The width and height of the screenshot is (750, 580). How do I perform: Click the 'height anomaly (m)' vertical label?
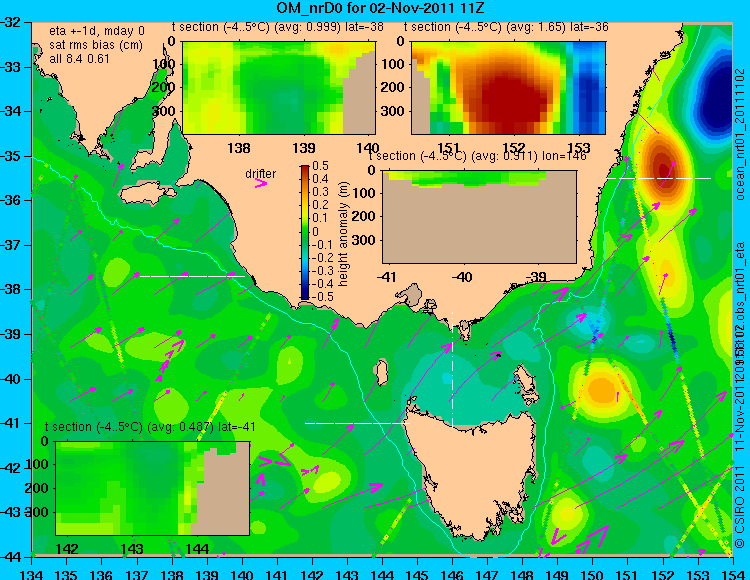(344, 234)
